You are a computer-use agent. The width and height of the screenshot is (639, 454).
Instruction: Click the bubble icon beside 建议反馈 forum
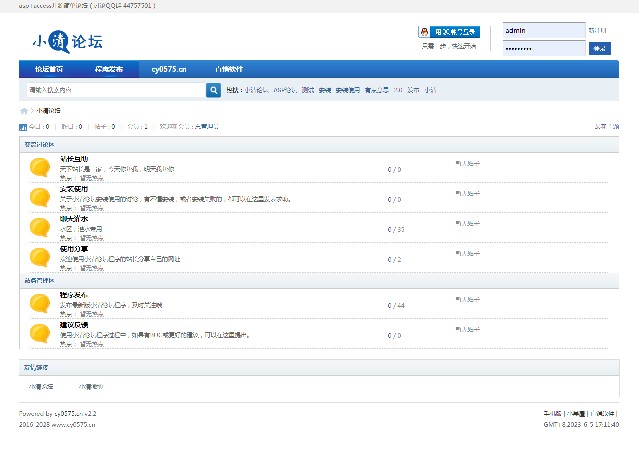[40, 333]
